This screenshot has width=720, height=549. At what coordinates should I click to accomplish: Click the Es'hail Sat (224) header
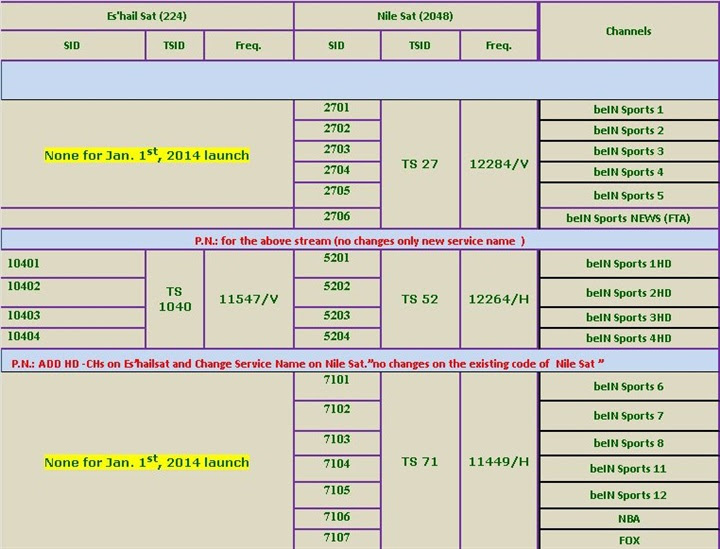tap(146, 17)
